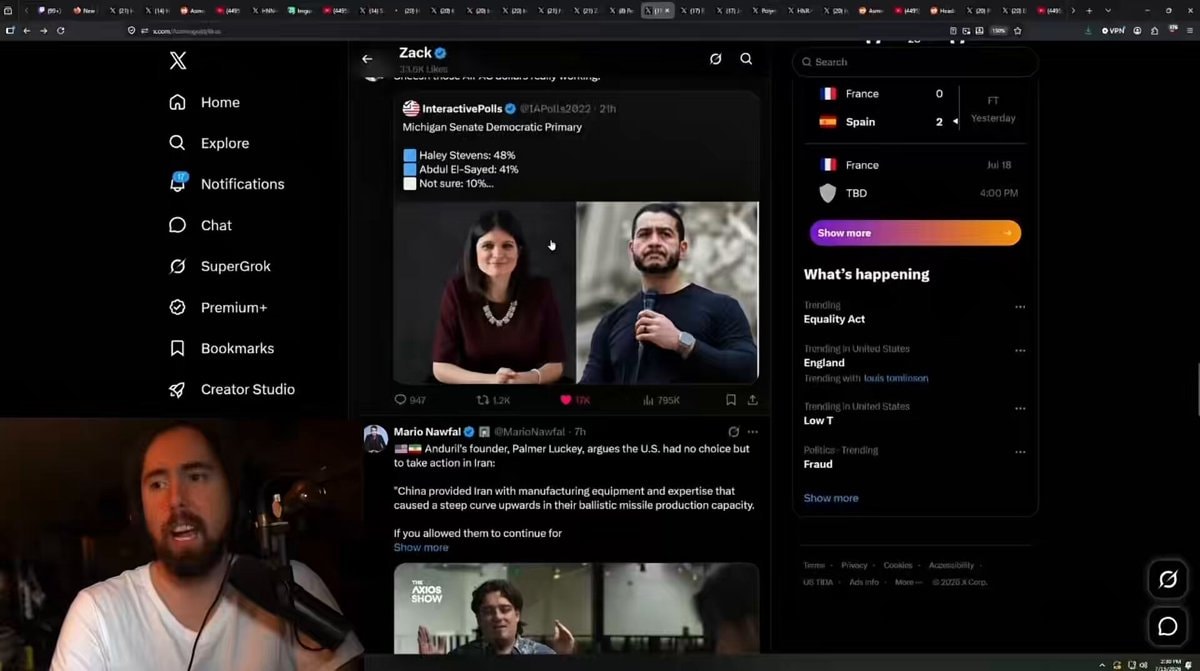Click the Search input field
This screenshot has width=1200, height=671.
coord(915,62)
